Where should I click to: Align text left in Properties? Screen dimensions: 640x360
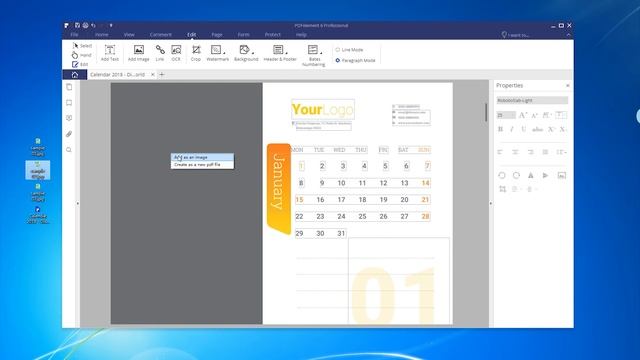coord(500,152)
